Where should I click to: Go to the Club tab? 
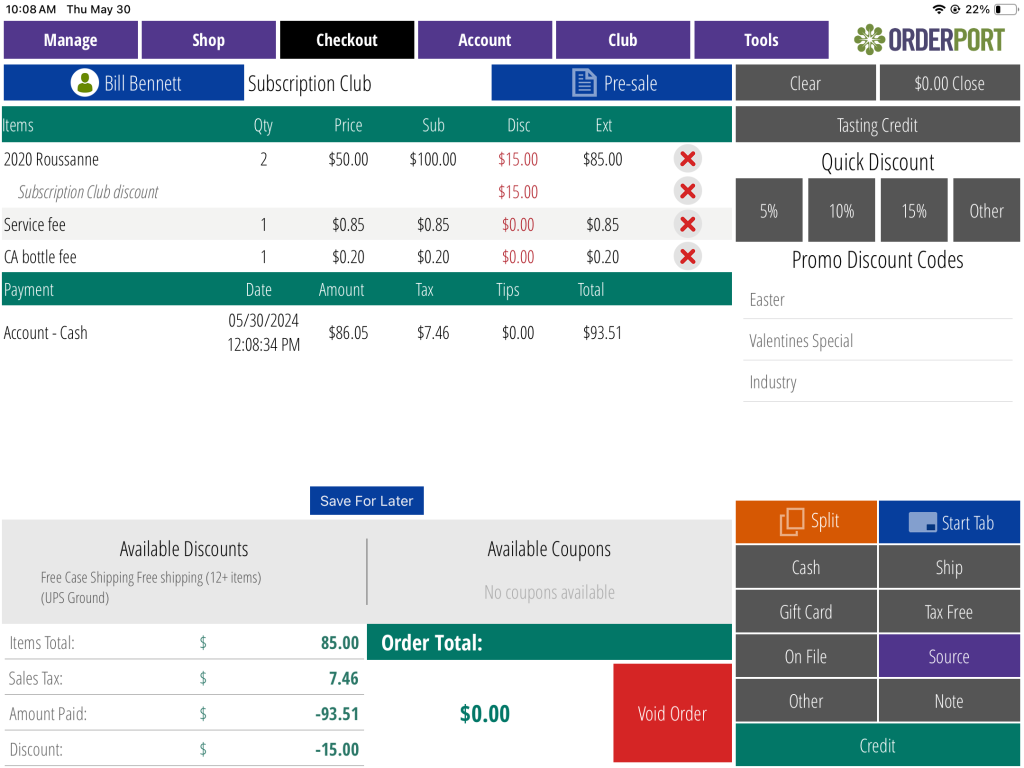622,40
